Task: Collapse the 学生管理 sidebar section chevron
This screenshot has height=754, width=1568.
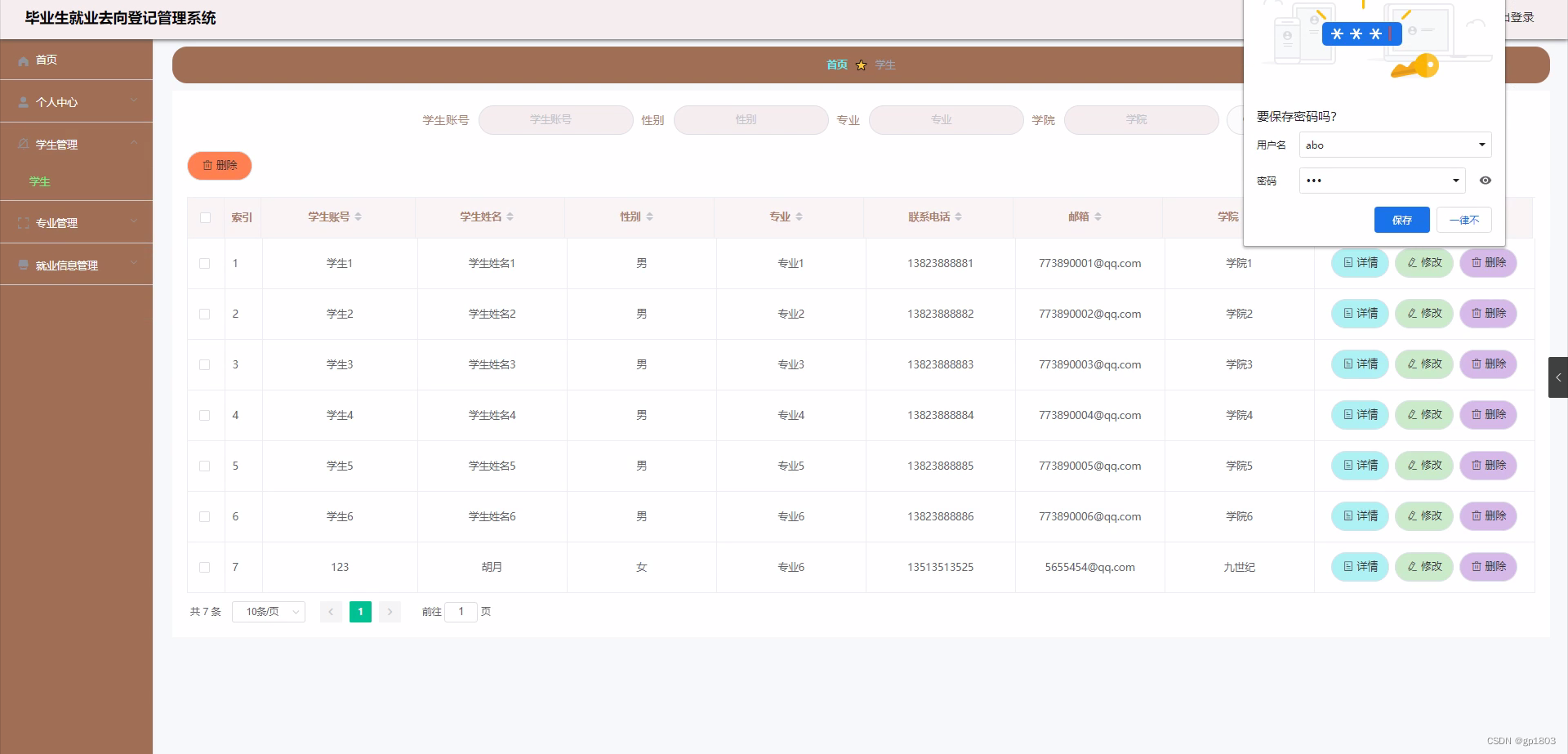Action: [135, 144]
